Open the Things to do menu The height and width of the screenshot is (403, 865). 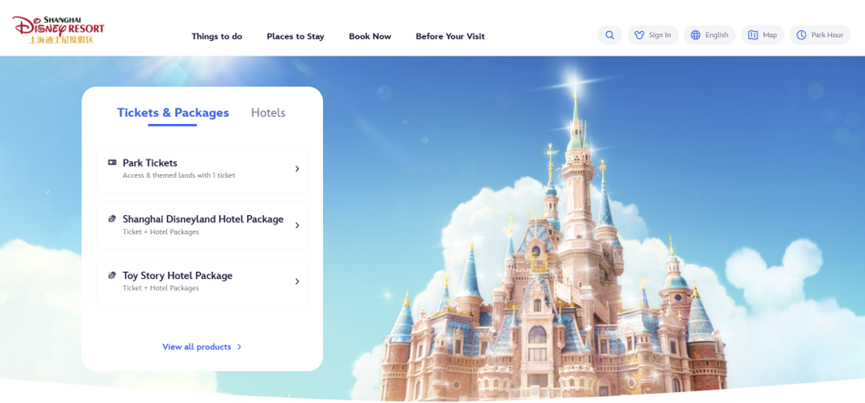[217, 36]
